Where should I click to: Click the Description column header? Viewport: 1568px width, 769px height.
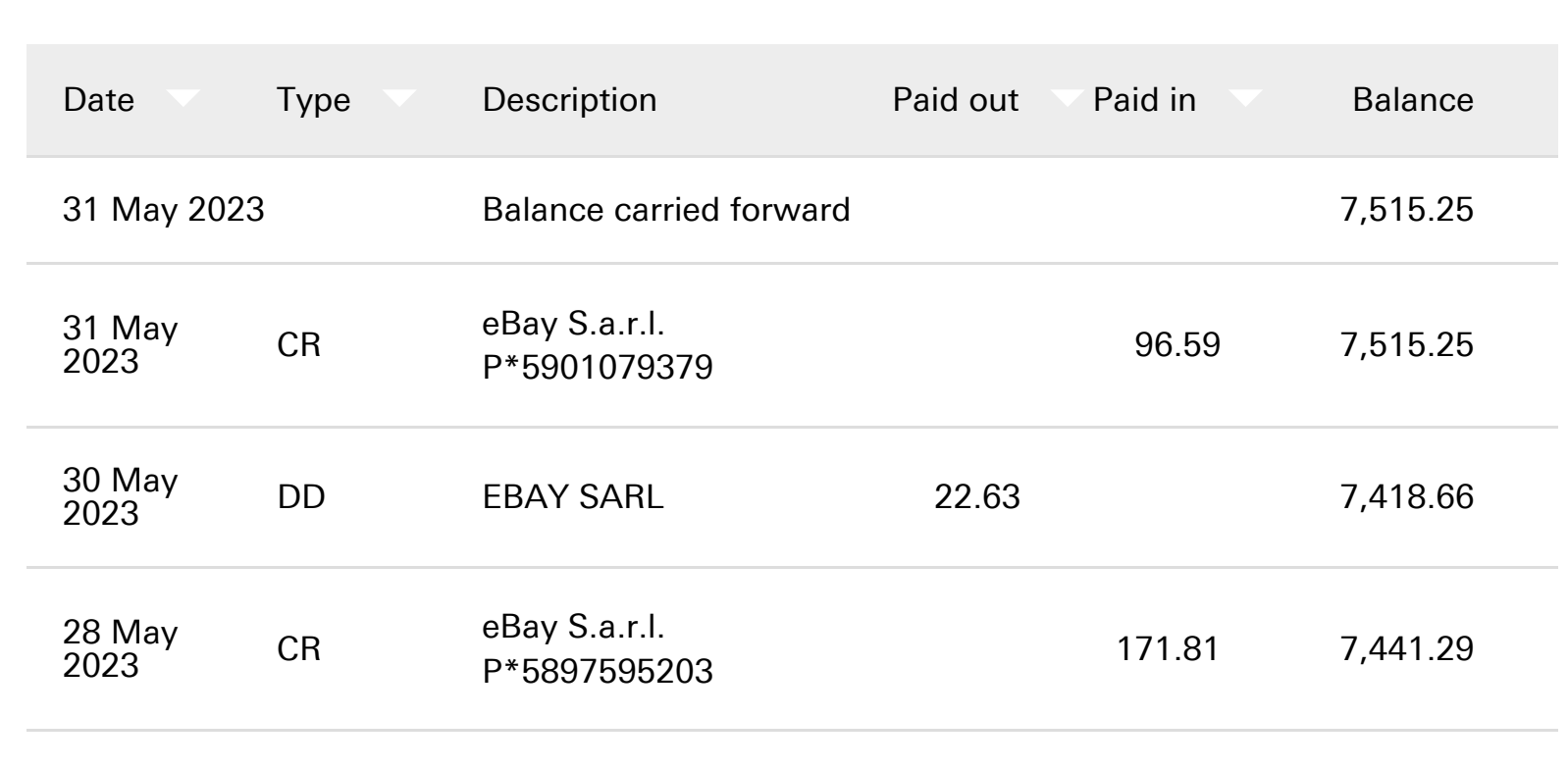[x=569, y=100]
